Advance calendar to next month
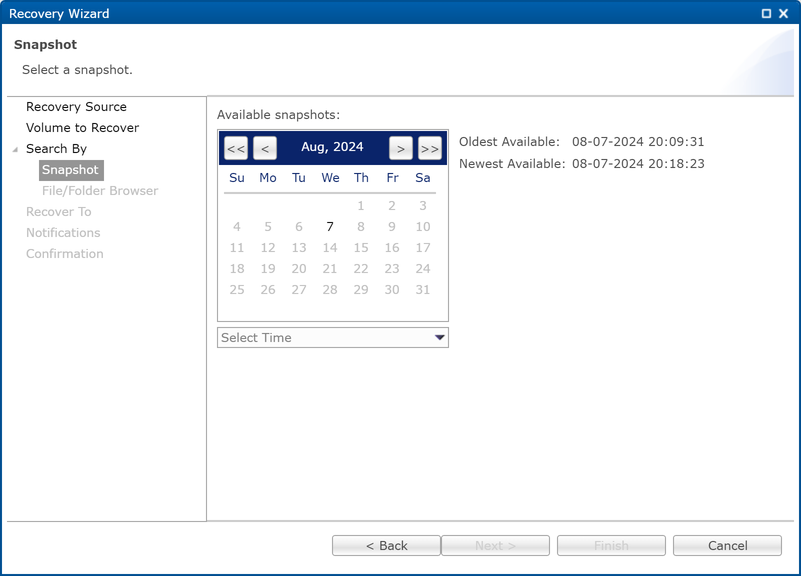The height and width of the screenshot is (576, 801). [x=400, y=149]
